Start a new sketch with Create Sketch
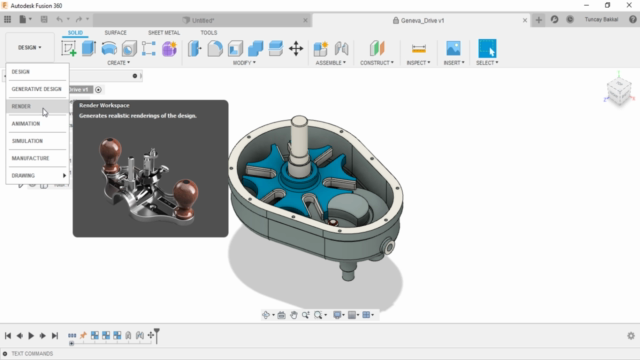 click(69, 48)
